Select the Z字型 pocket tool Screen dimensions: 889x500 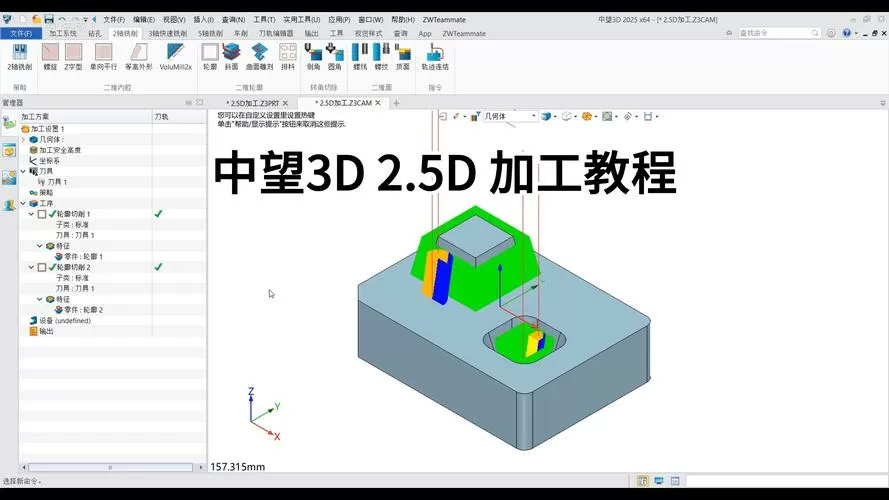(x=73, y=57)
